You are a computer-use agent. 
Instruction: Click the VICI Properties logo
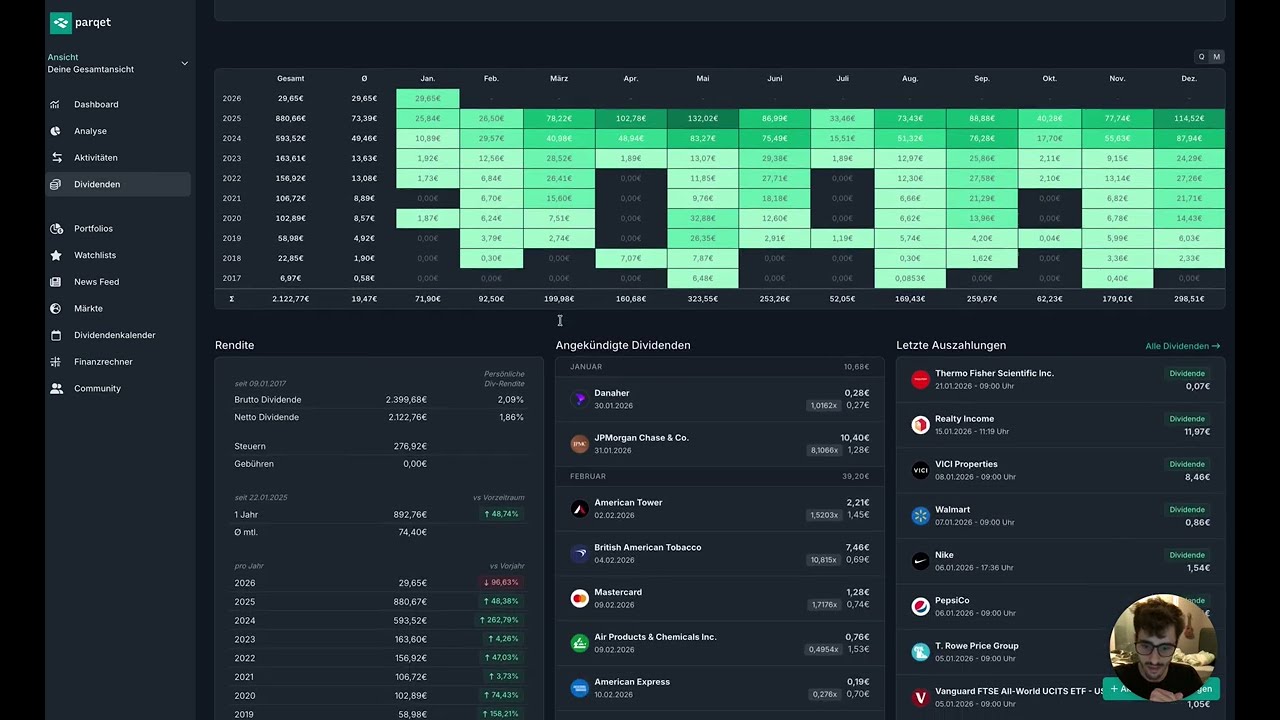[920, 470]
